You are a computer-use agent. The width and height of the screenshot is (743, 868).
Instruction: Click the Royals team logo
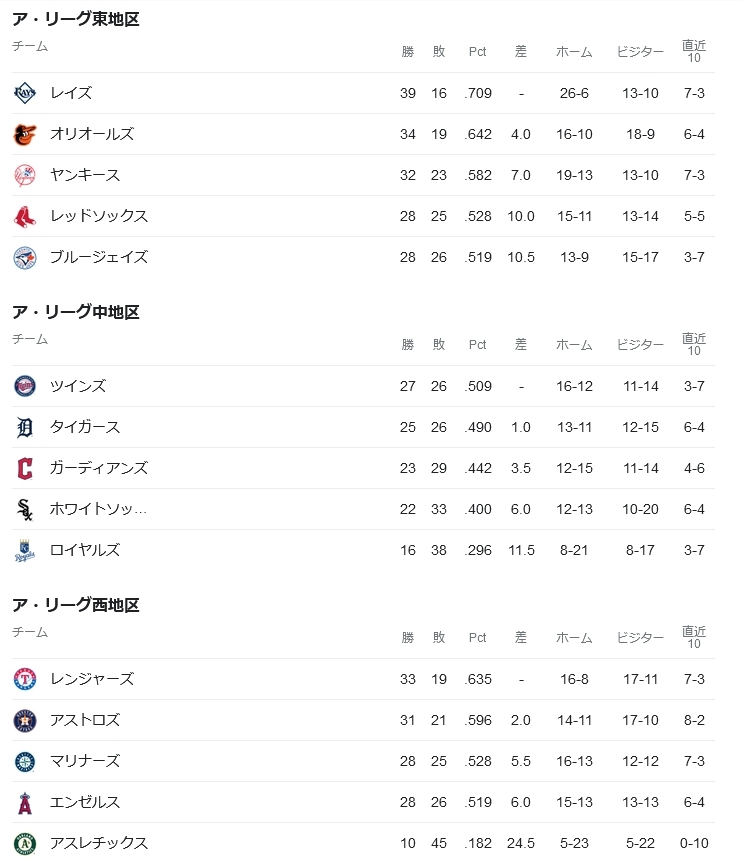point(24,550)
